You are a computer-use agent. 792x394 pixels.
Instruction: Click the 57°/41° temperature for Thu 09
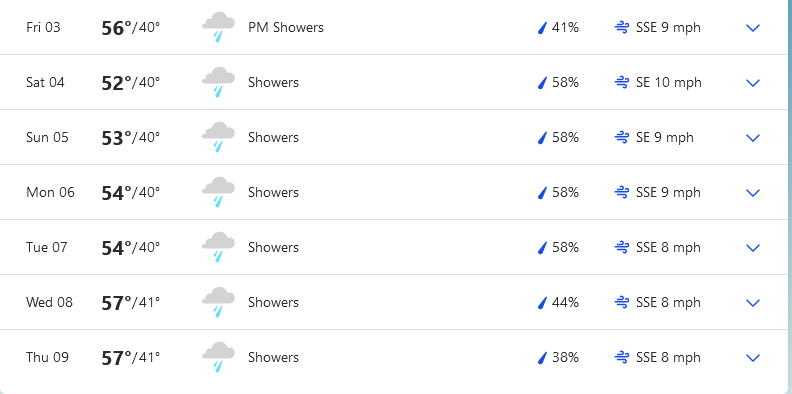[x=131, y=358]
